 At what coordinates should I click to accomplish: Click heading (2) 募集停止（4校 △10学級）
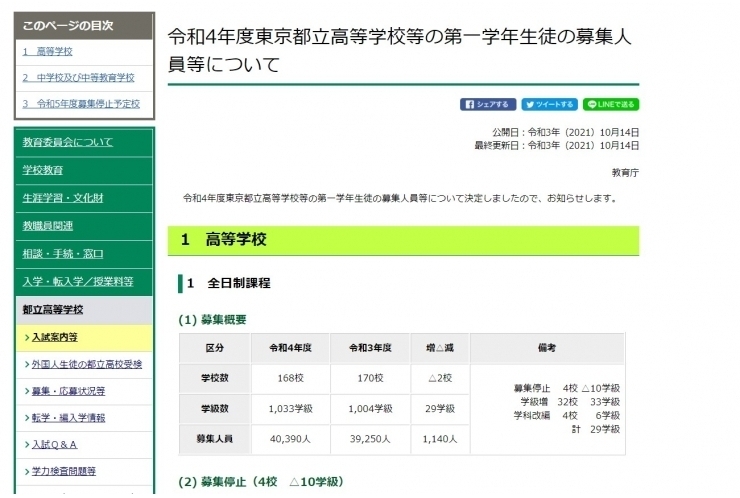[261, 481]
